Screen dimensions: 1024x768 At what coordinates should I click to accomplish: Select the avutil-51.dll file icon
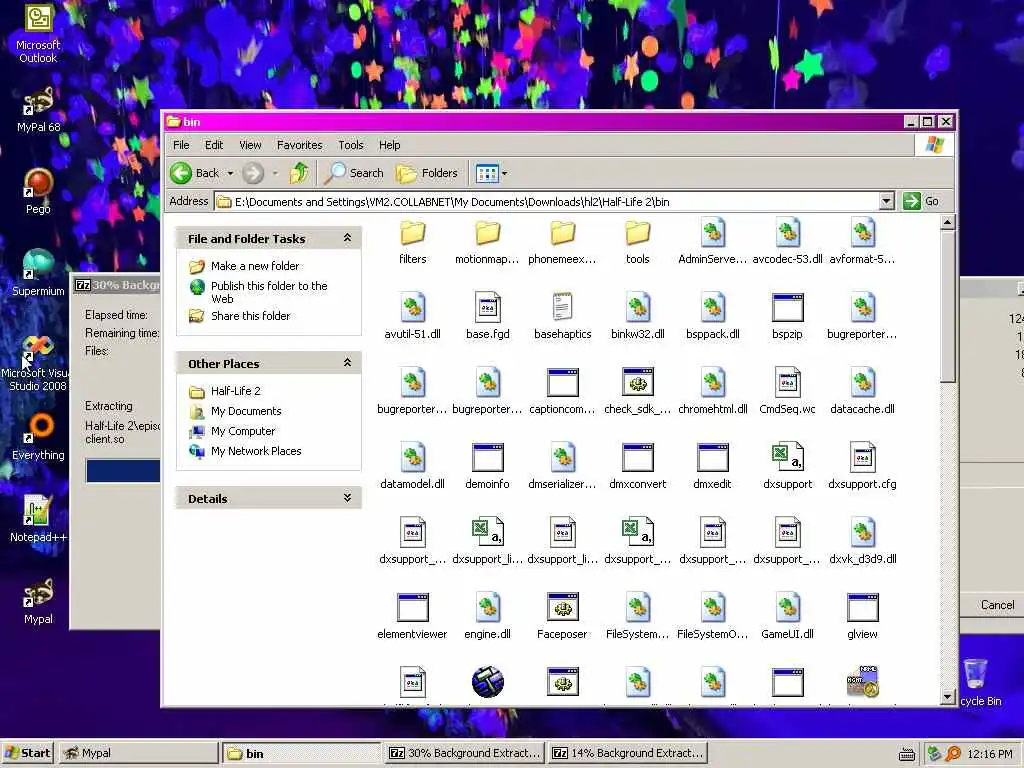tap(413, 308)
